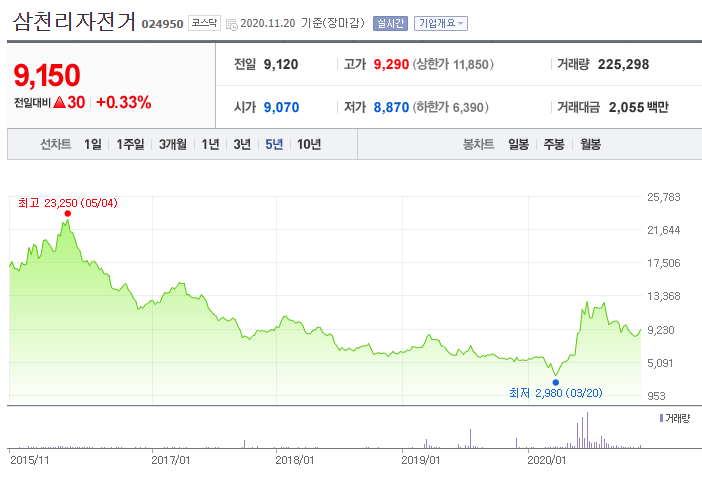The width and height of the screenshot is (702, 478).
Task: Select the 1주일 line chart period
Action: click(x=130, y=145)
